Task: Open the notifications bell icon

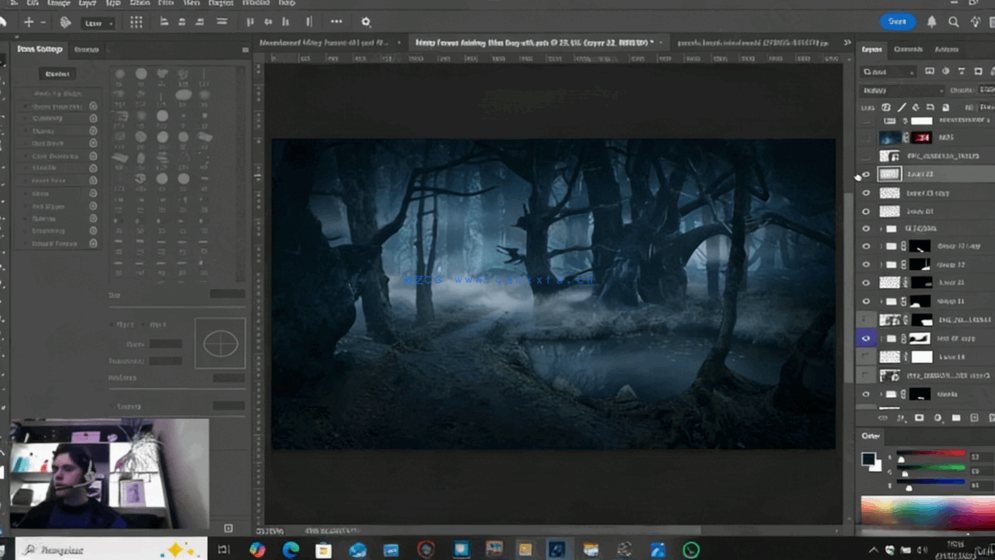Action: pyautogui.click(x=932, y=22)
